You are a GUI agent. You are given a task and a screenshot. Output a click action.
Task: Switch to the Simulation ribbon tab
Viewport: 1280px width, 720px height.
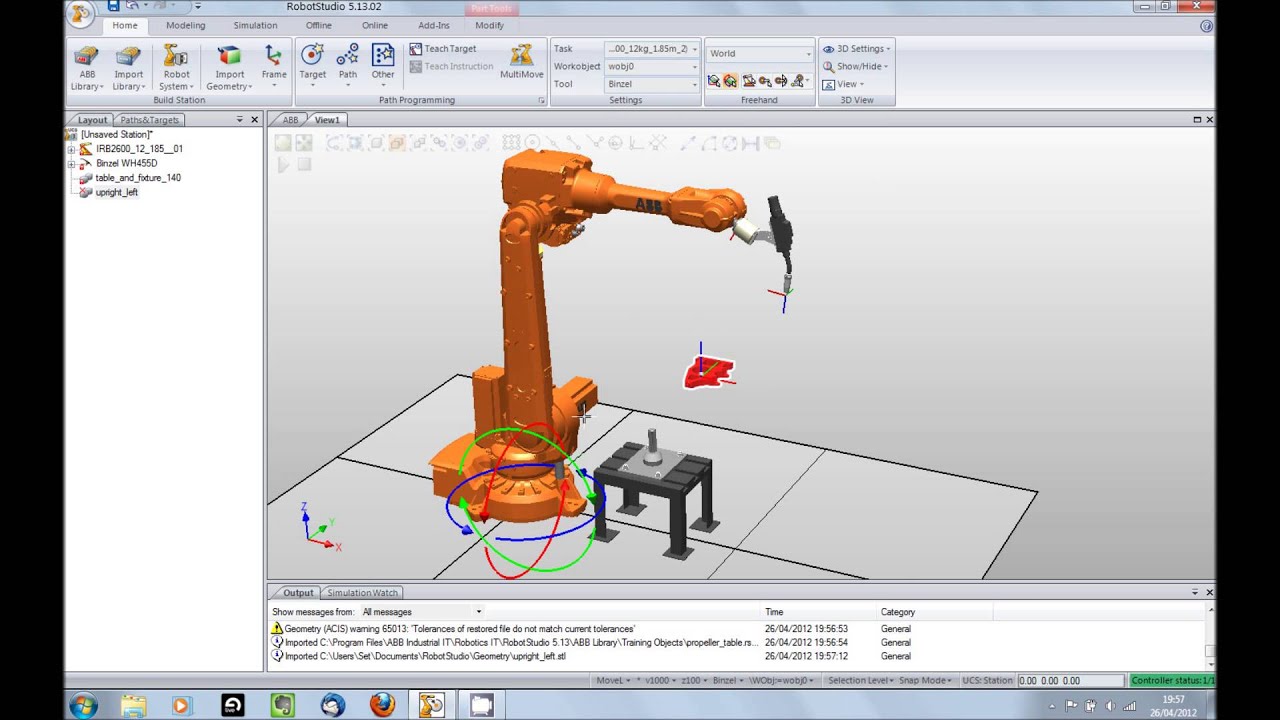click(255, 26)
